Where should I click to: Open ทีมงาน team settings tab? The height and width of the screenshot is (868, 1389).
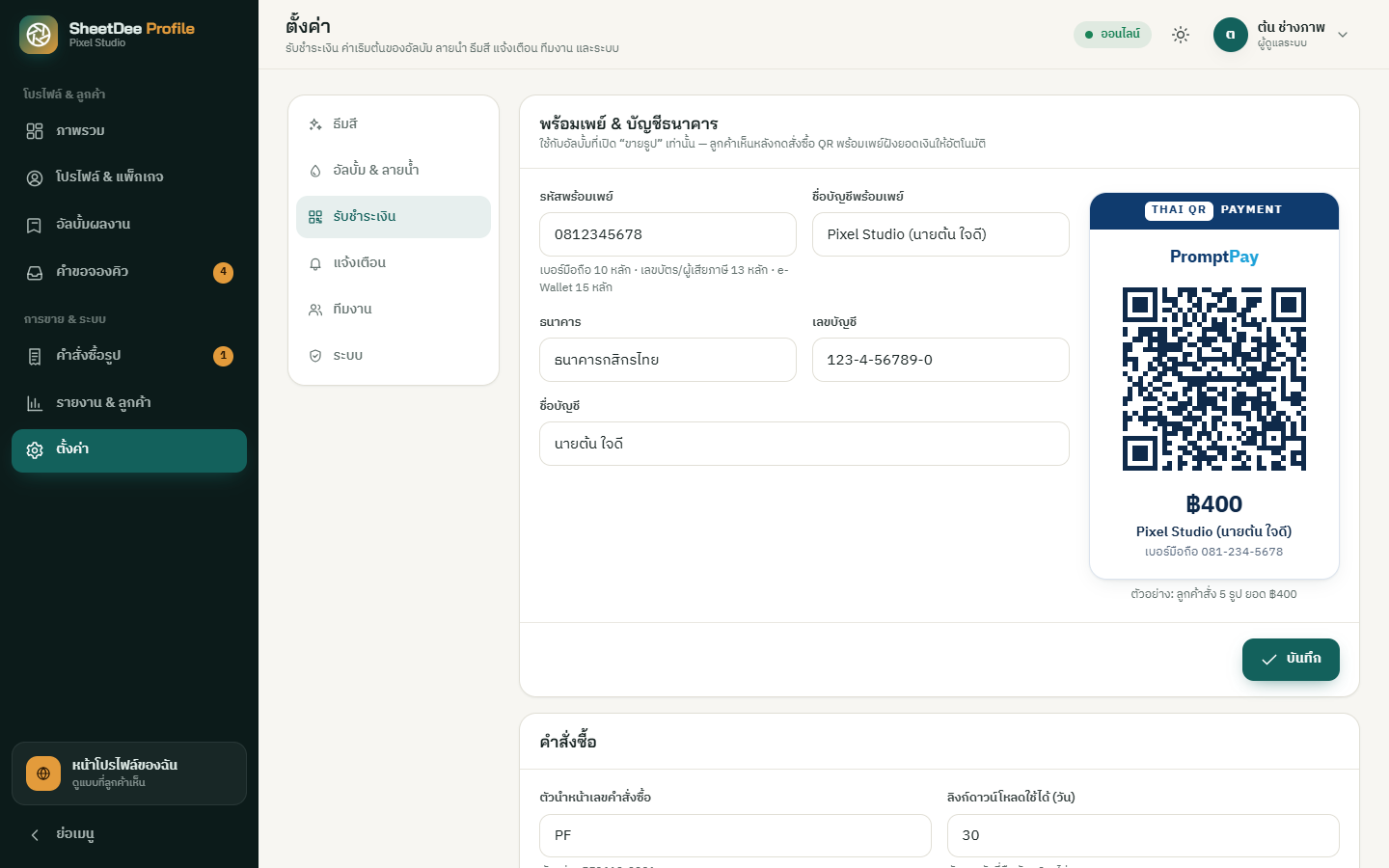click(x=394, y=310)
